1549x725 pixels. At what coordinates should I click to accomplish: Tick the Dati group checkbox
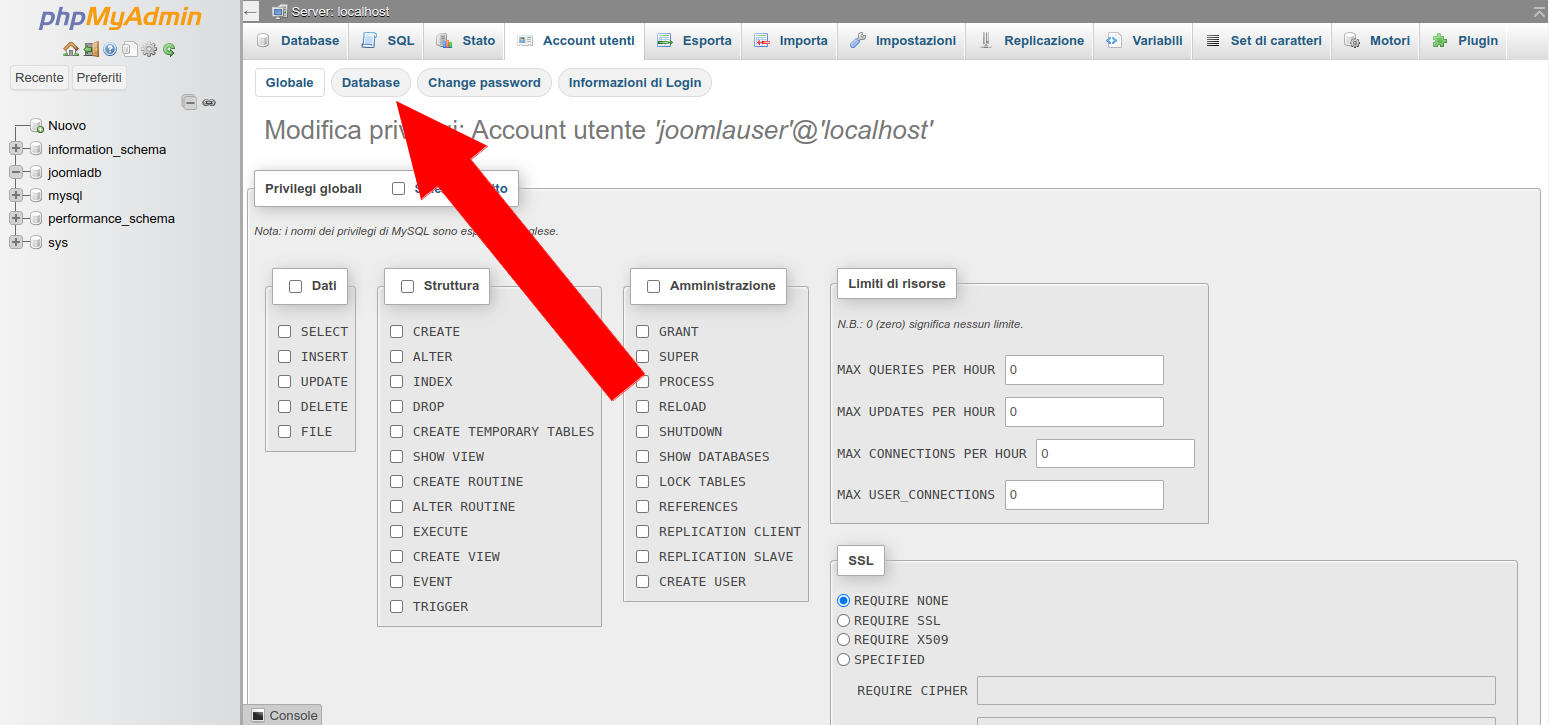[x=295, y=286]
